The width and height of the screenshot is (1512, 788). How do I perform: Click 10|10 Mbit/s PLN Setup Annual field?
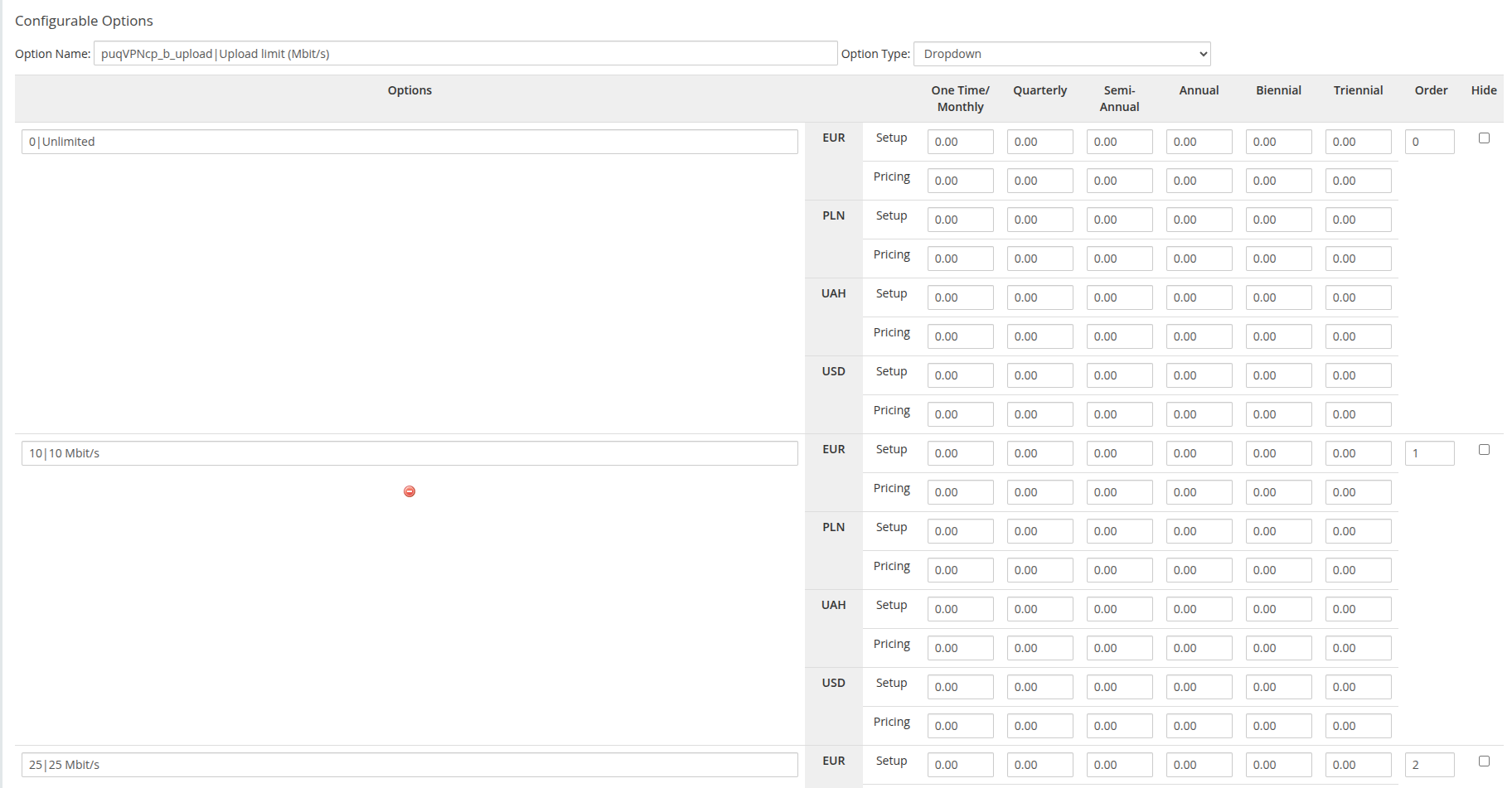coord(1199,531)
